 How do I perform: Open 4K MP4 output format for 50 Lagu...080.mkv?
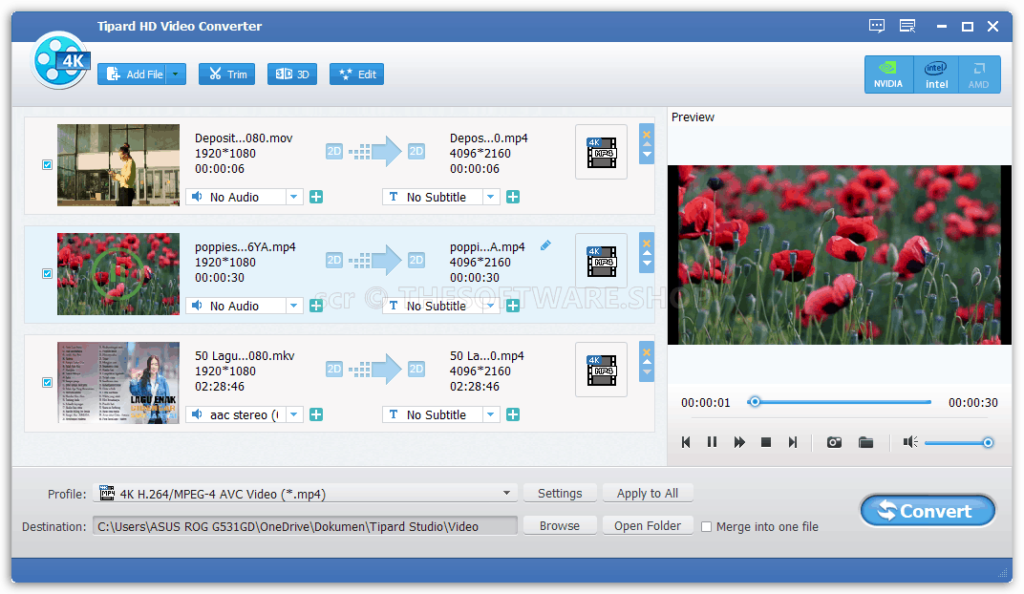click(601, 370)
